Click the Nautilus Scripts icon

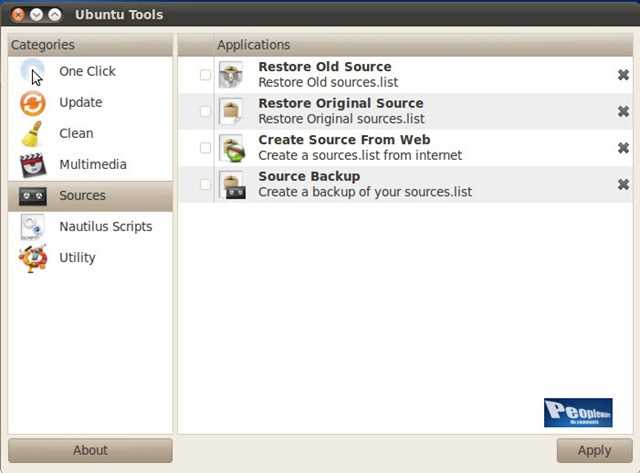[x=32, y=227]
